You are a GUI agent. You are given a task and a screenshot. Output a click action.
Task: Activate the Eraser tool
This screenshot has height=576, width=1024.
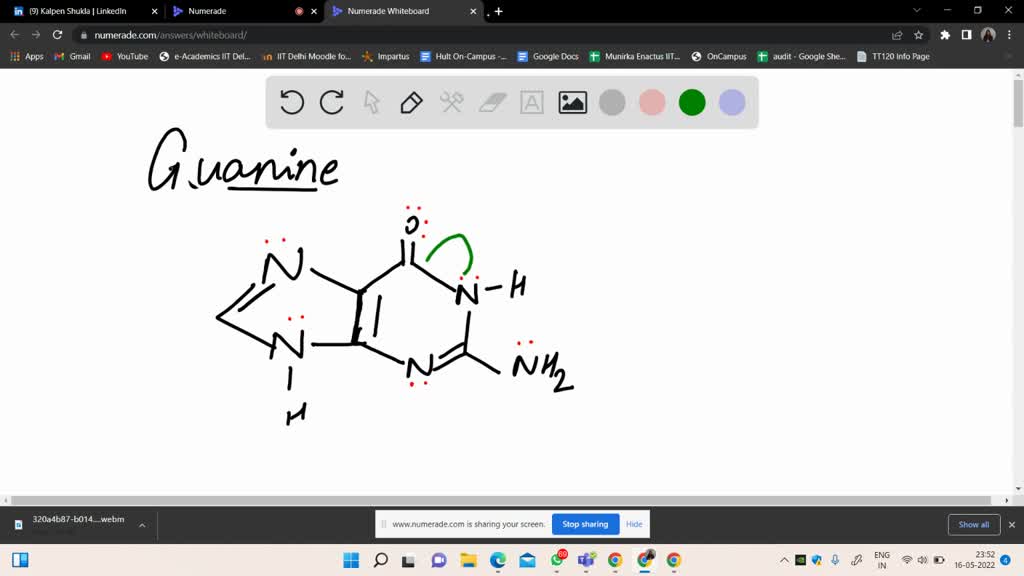(491, 102)
